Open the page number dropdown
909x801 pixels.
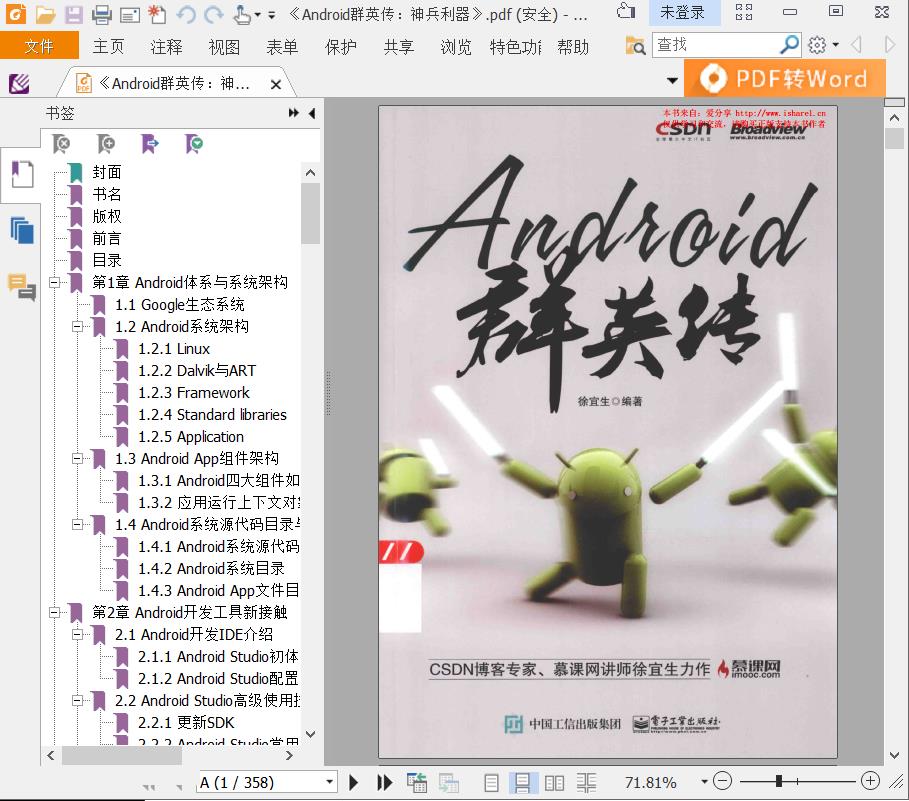(x=329, y=782)
